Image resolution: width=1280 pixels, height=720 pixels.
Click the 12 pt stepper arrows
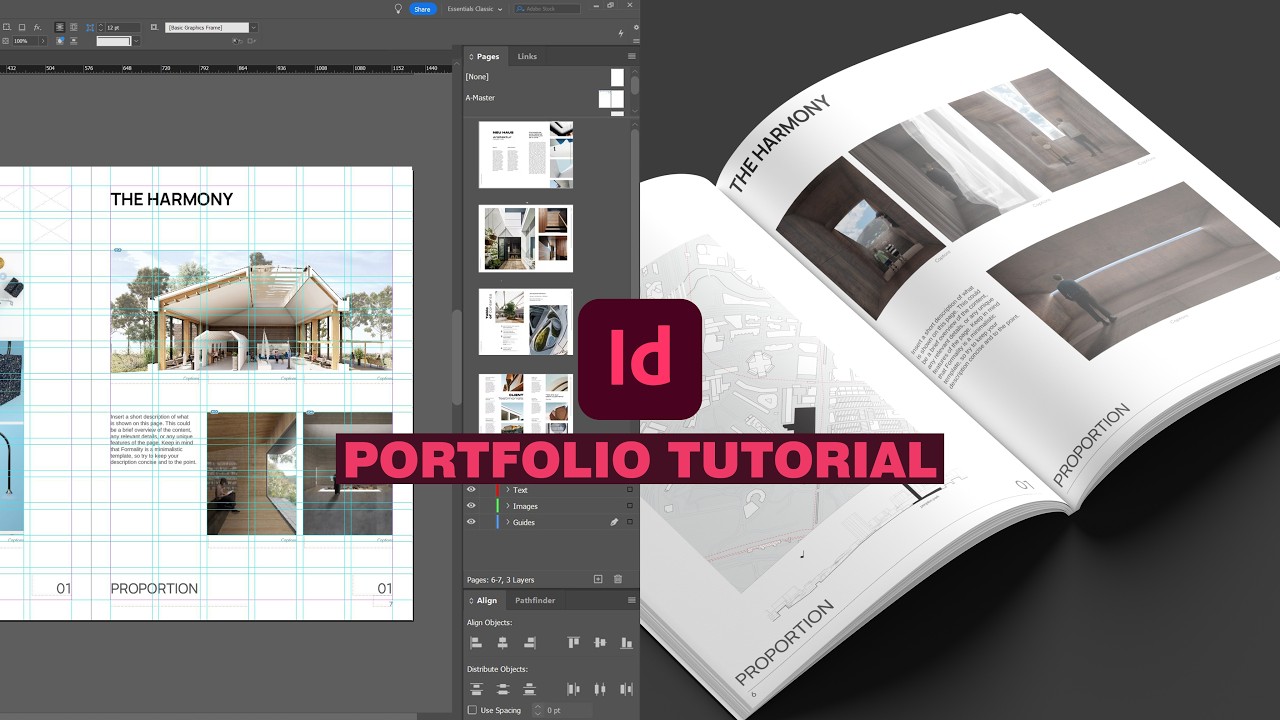(100, 28)
